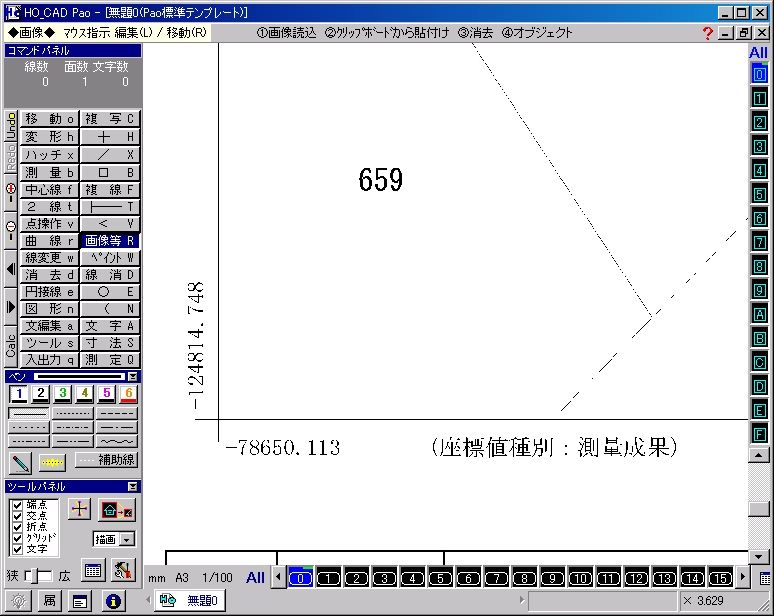Click the ハッチ hatch command
The height and width of the screenshot is (616, 774).
[x=49, y=155]
